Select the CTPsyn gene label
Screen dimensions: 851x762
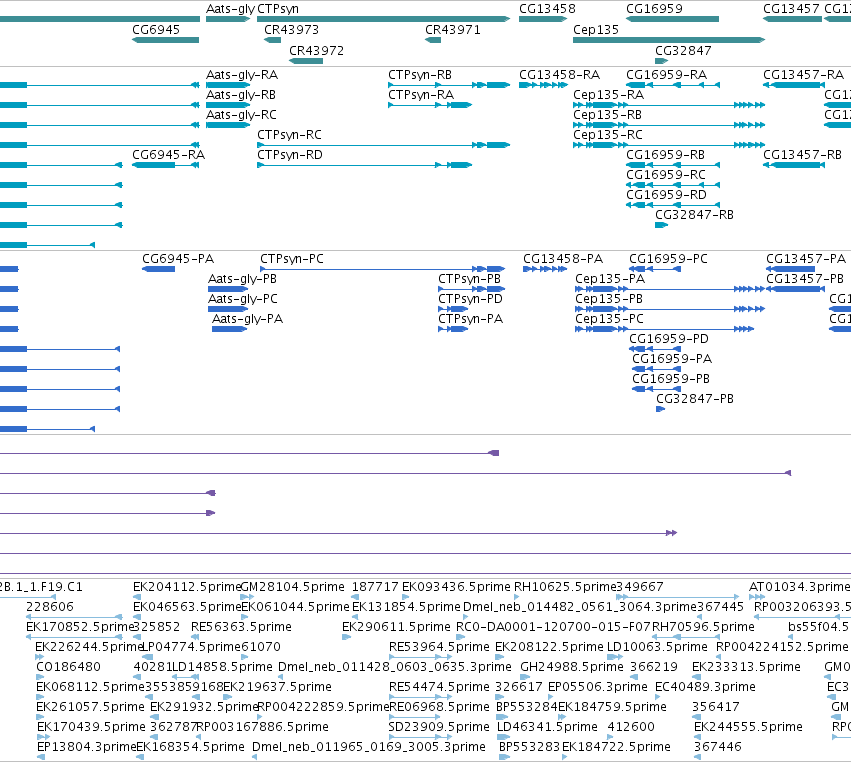[278, 9]
